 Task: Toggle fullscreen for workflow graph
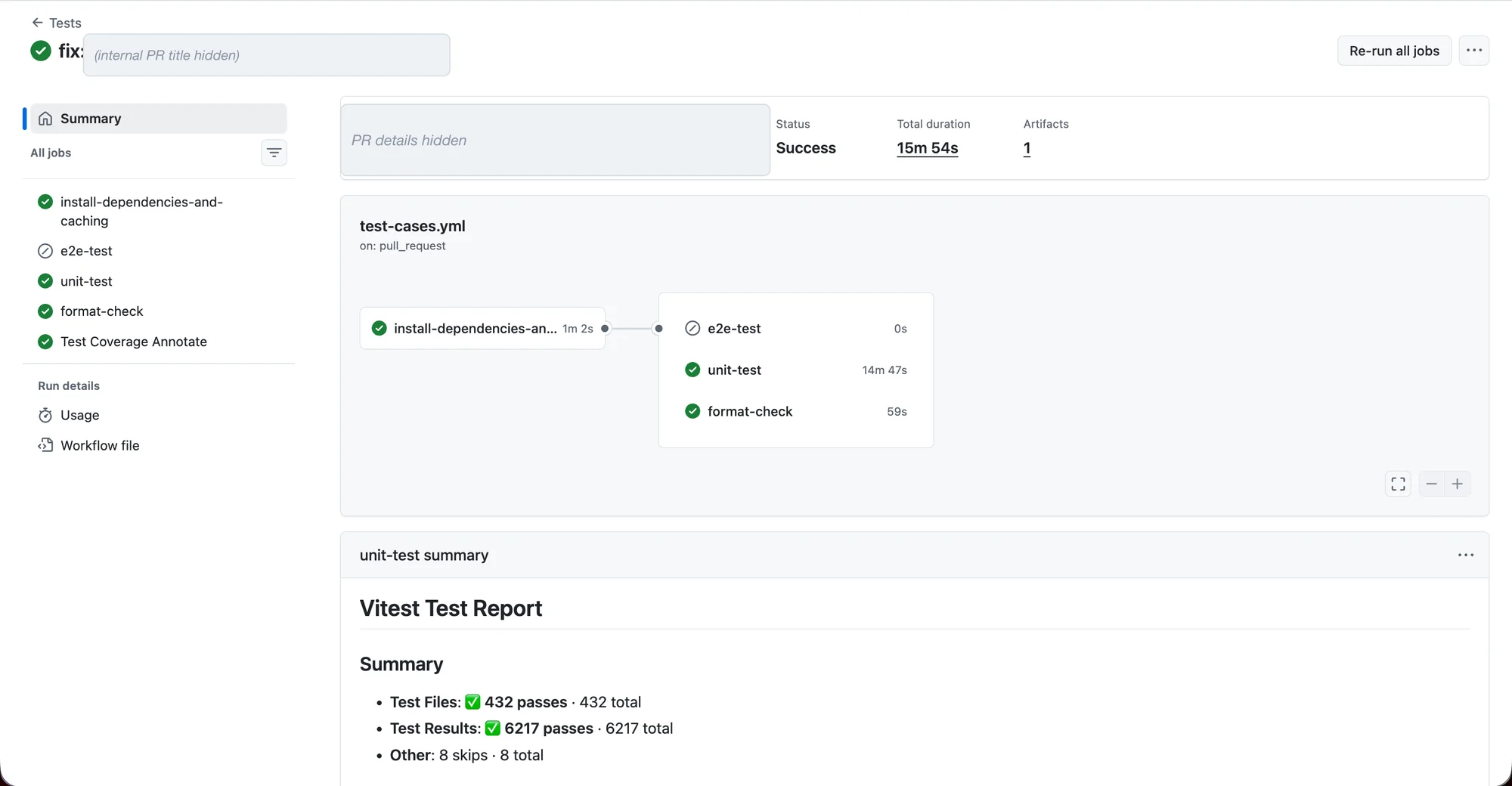(1398, 484)
